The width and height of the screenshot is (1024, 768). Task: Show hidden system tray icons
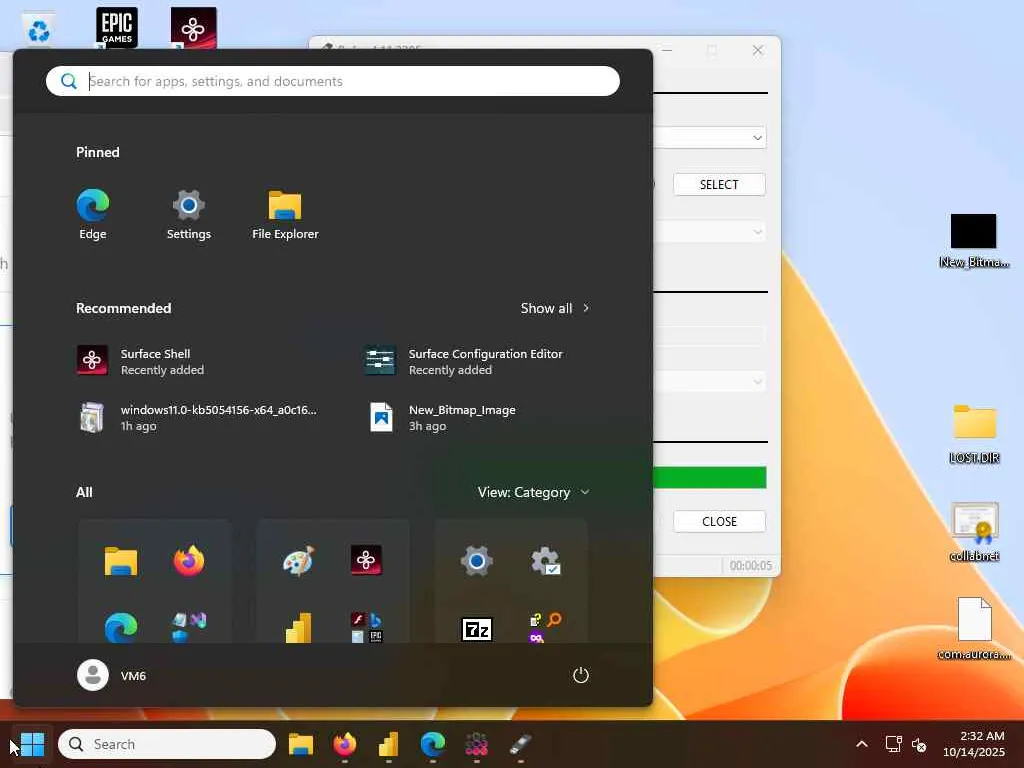(x=862, y=744)
